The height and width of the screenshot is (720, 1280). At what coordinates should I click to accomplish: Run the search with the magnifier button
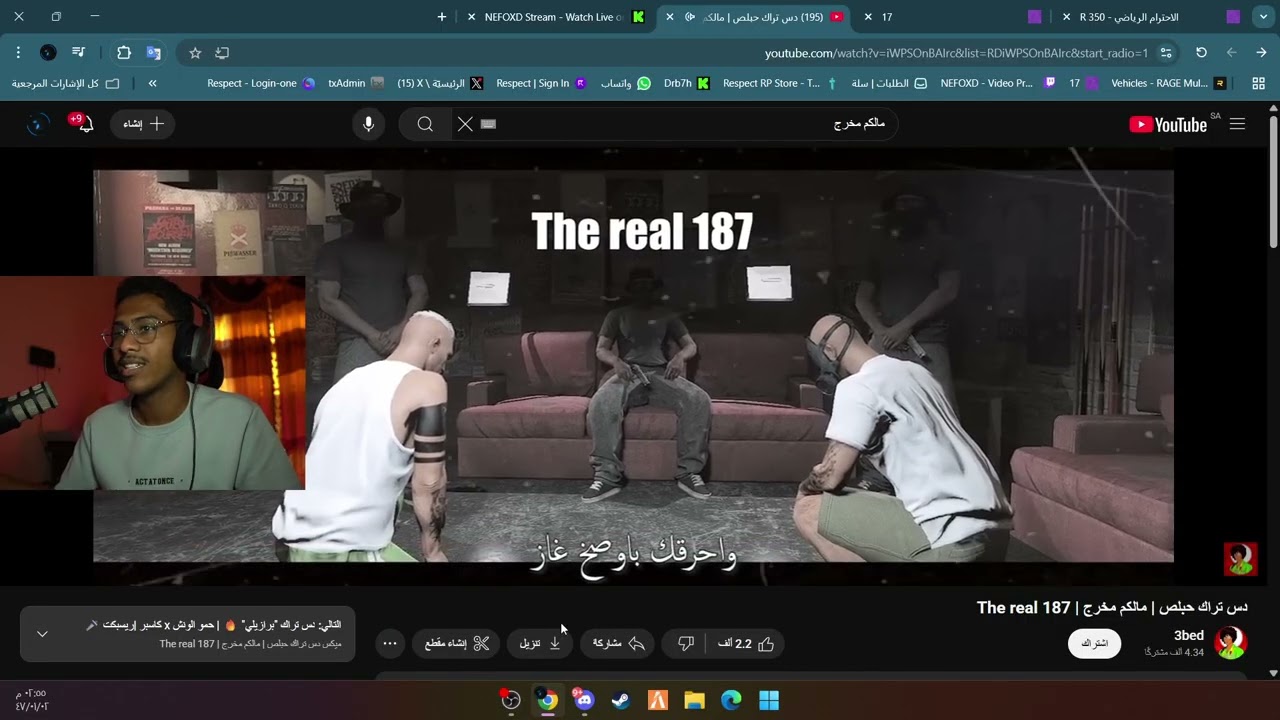(x=425, y=124)
